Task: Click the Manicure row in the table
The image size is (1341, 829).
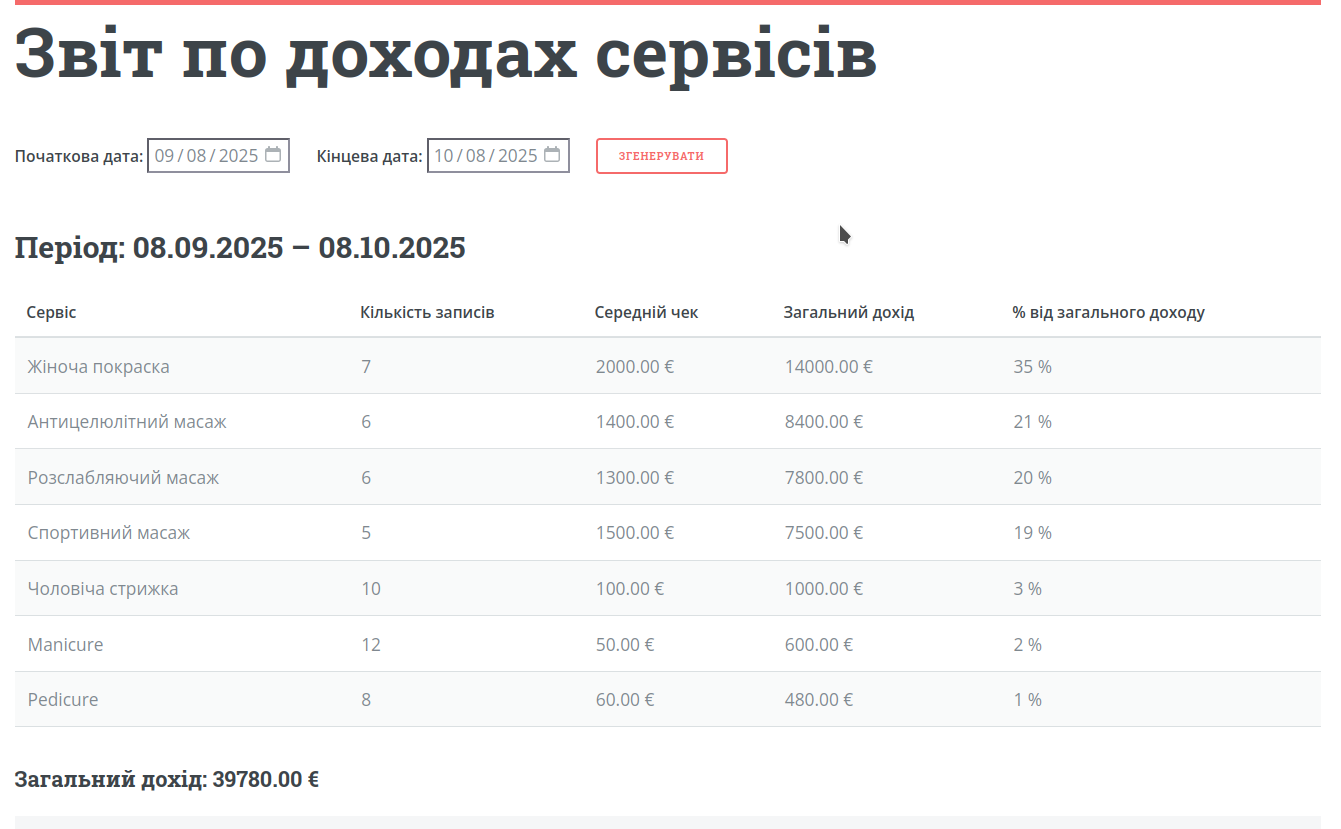Action: point(66,644)
